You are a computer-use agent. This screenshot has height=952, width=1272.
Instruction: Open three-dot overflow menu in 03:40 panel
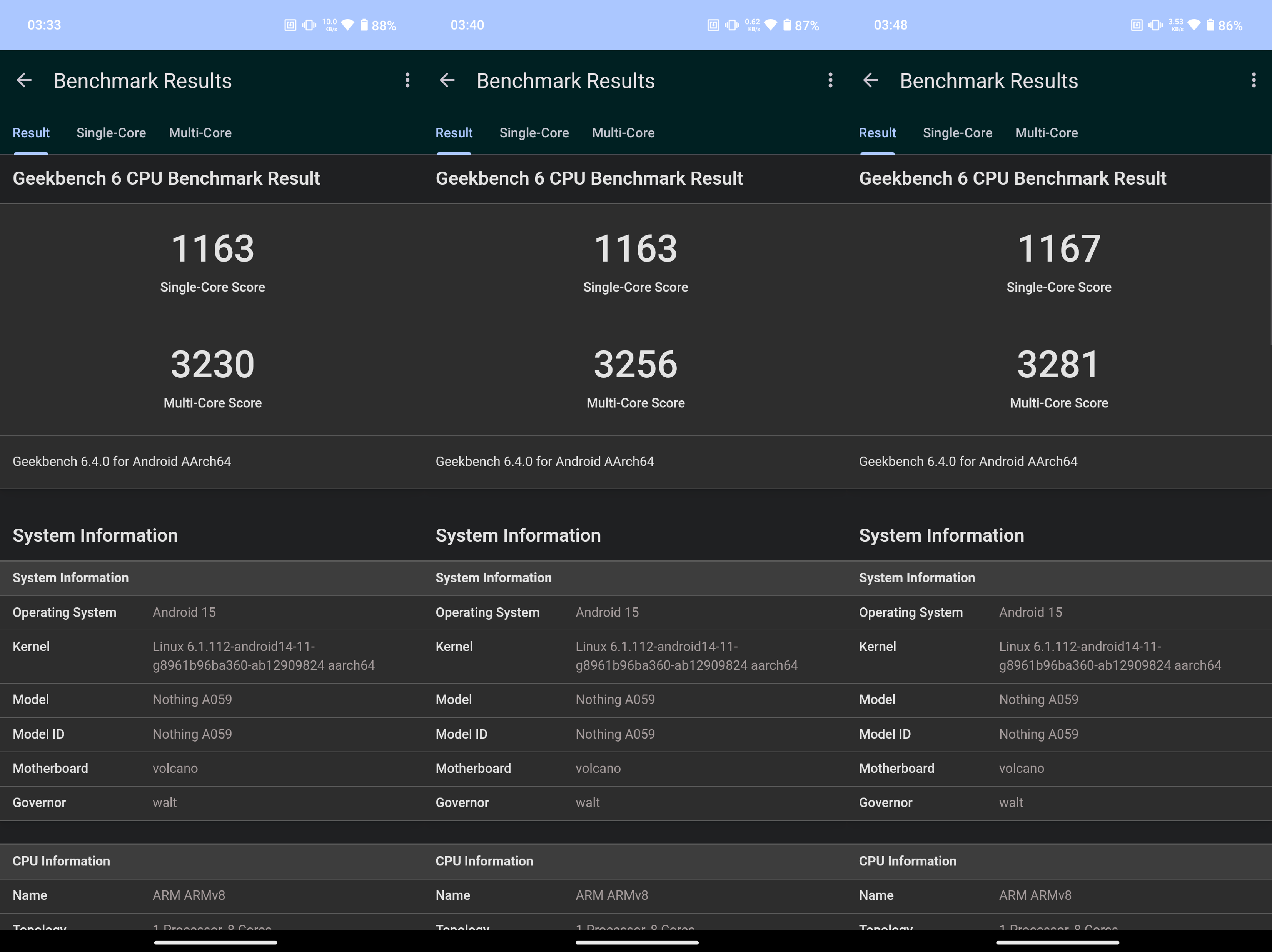tap(830, 80)
